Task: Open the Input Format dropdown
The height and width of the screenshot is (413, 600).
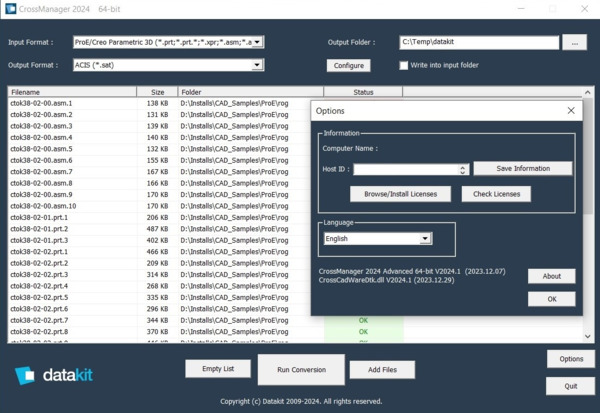Action: point(258,42)
